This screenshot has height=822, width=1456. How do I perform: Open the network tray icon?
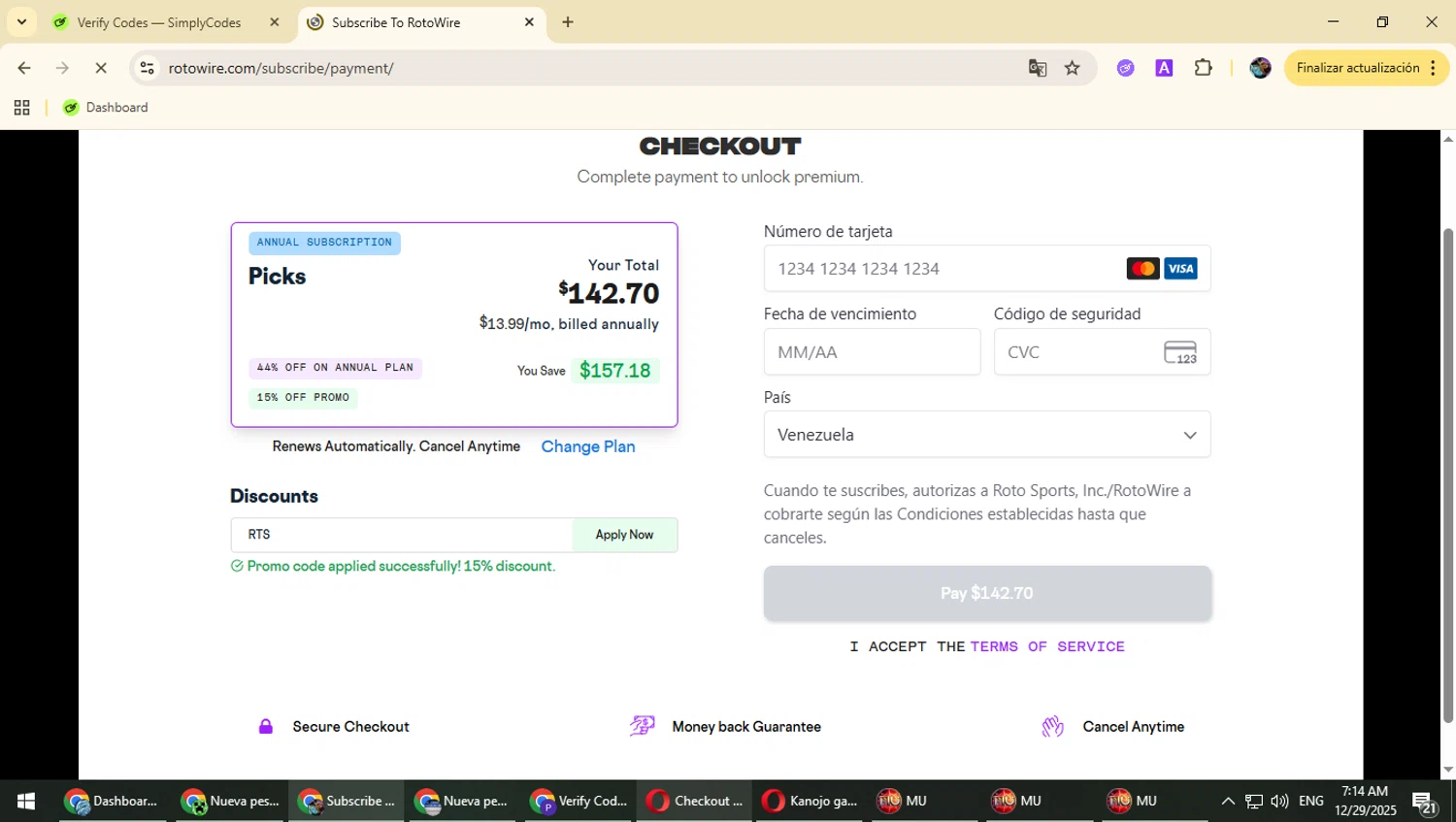point(1254,801)
